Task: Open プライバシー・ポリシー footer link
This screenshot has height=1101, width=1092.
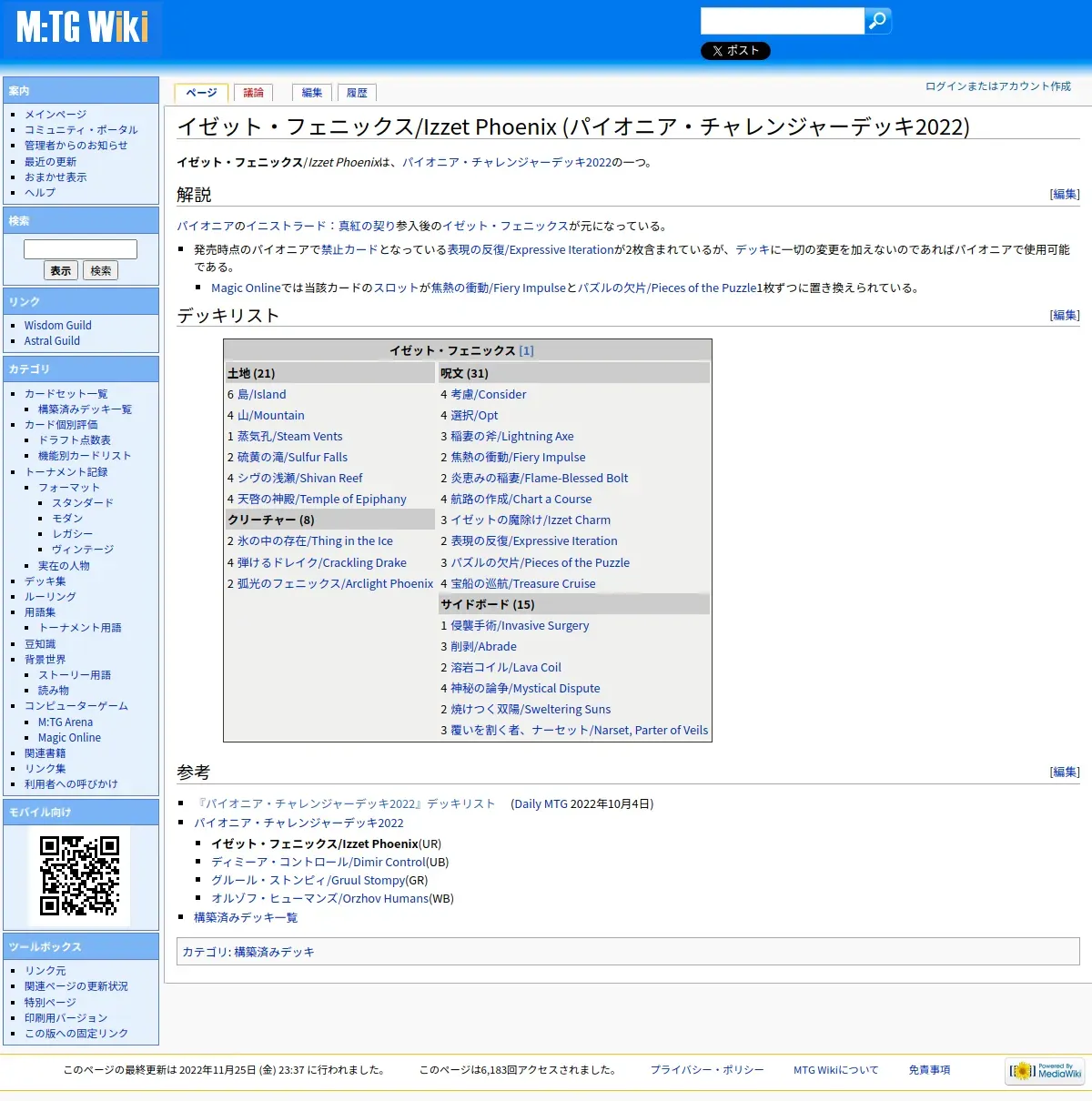Action: tap(707, 1070)
